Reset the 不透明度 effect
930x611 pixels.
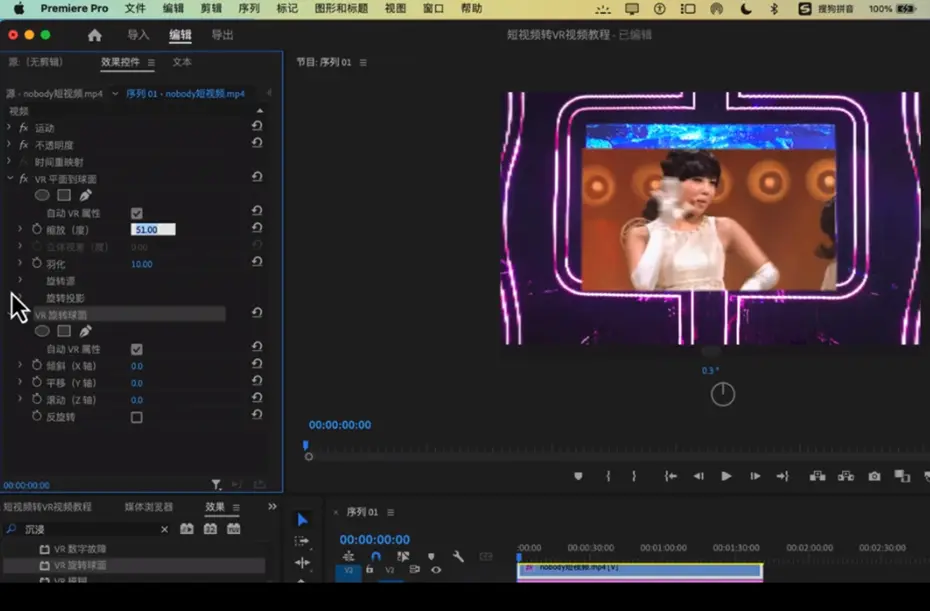pyautogui.click(x=257, y=143)
